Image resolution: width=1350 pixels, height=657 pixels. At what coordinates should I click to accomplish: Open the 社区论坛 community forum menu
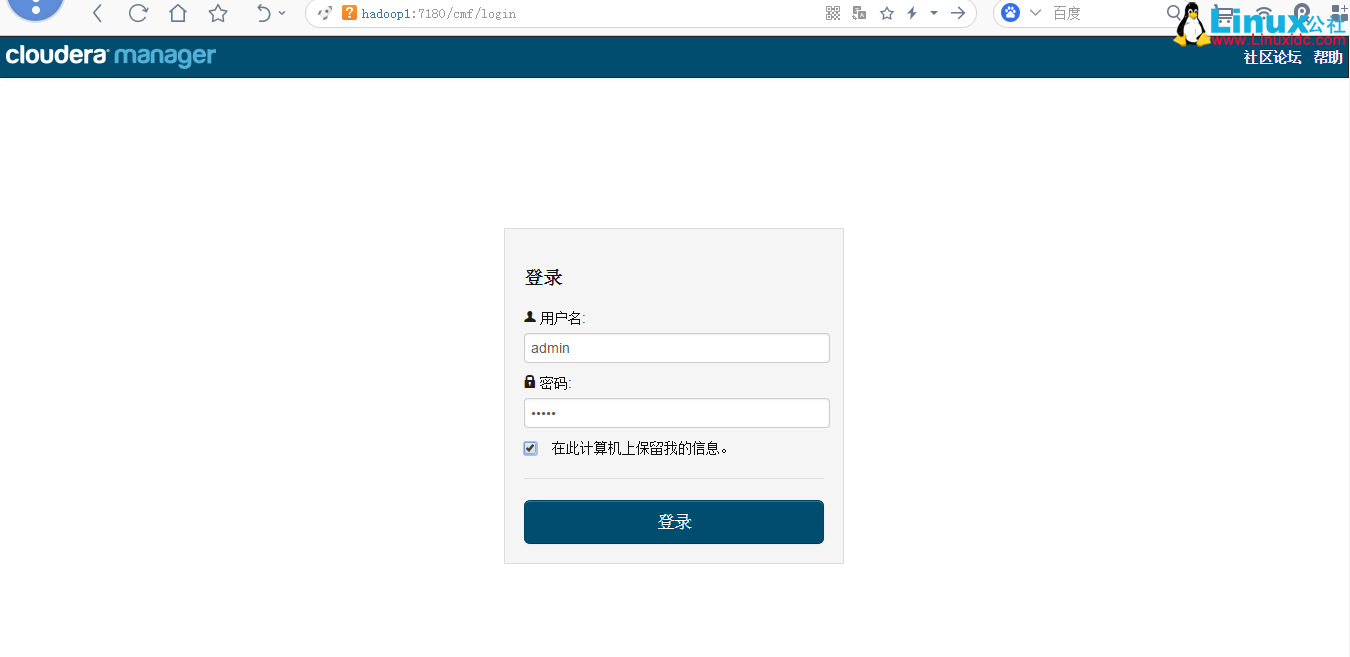pos(1271,57)
